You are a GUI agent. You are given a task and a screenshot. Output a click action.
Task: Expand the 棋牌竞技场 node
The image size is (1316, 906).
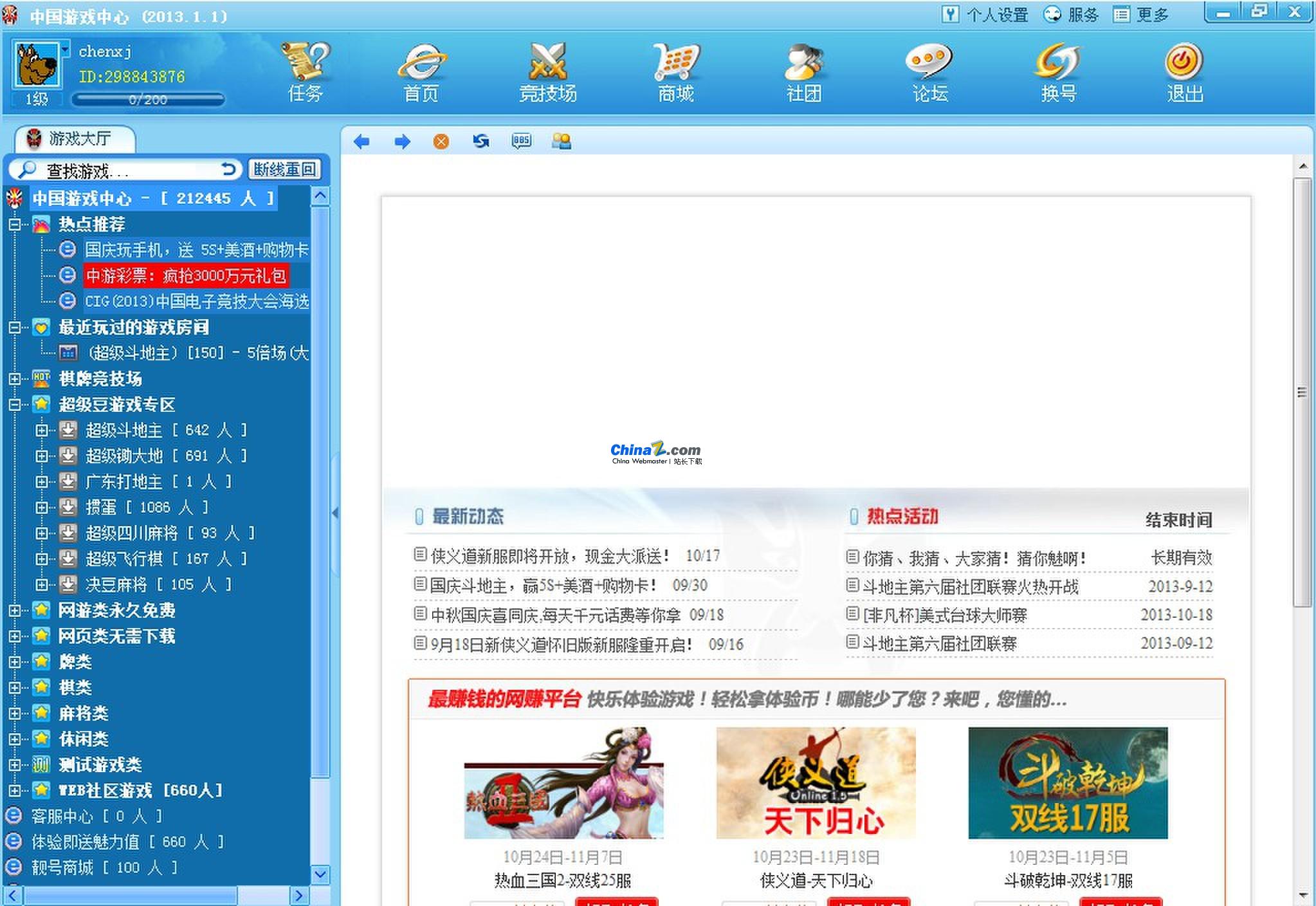point(15,378)
